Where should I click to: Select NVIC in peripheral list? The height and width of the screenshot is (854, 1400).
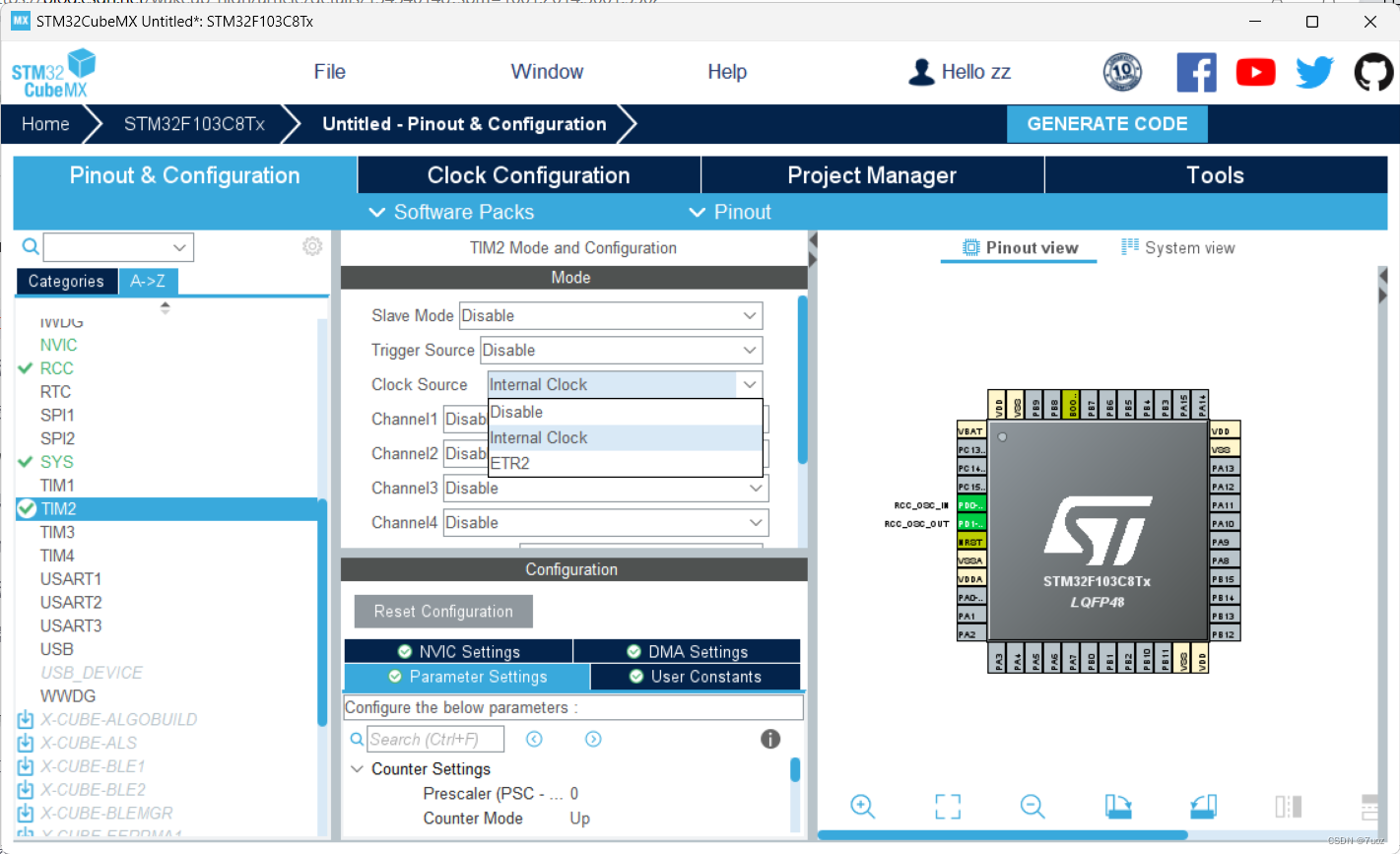pos(58,345)
